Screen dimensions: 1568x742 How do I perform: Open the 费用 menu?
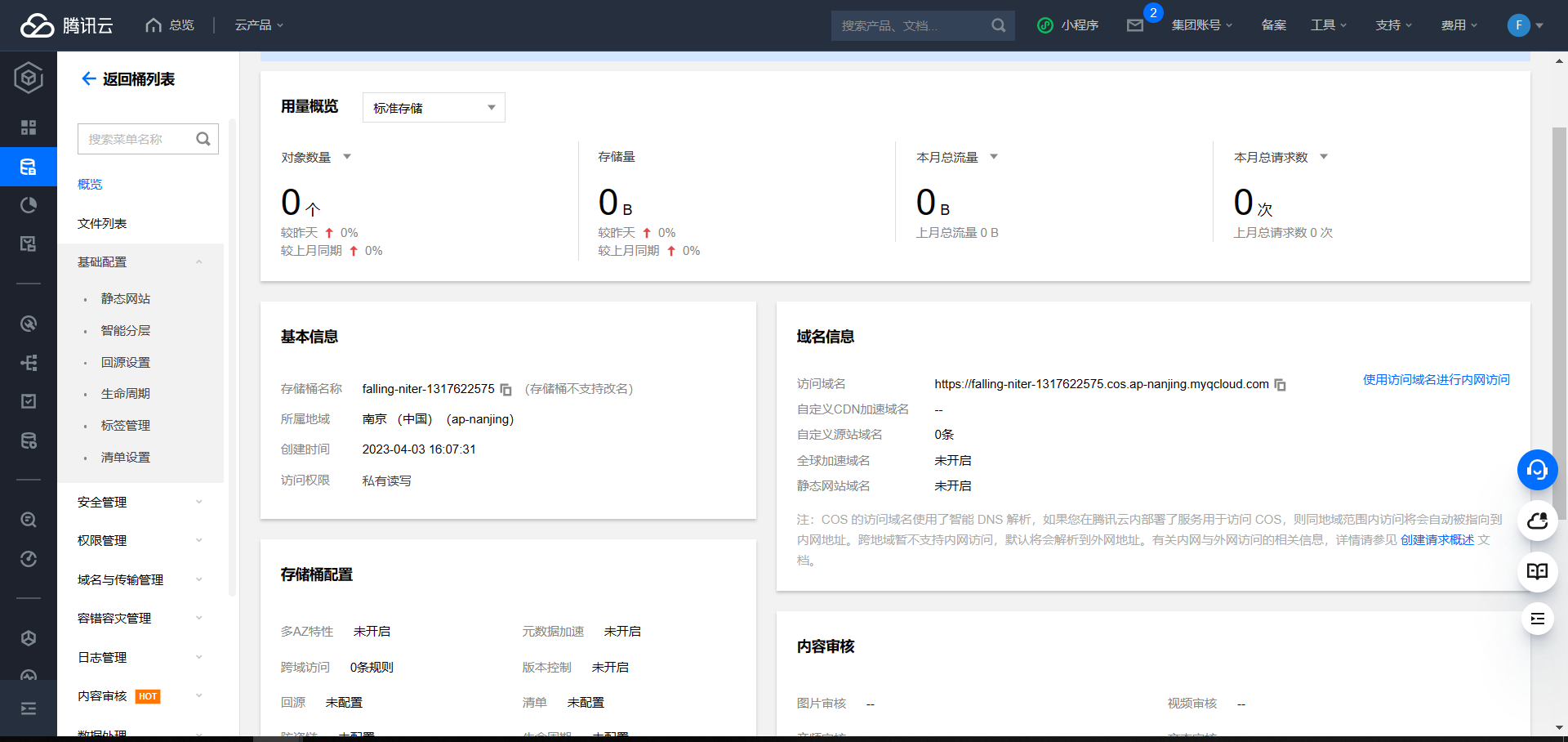pyautogui.click(x=1459, y=25)
